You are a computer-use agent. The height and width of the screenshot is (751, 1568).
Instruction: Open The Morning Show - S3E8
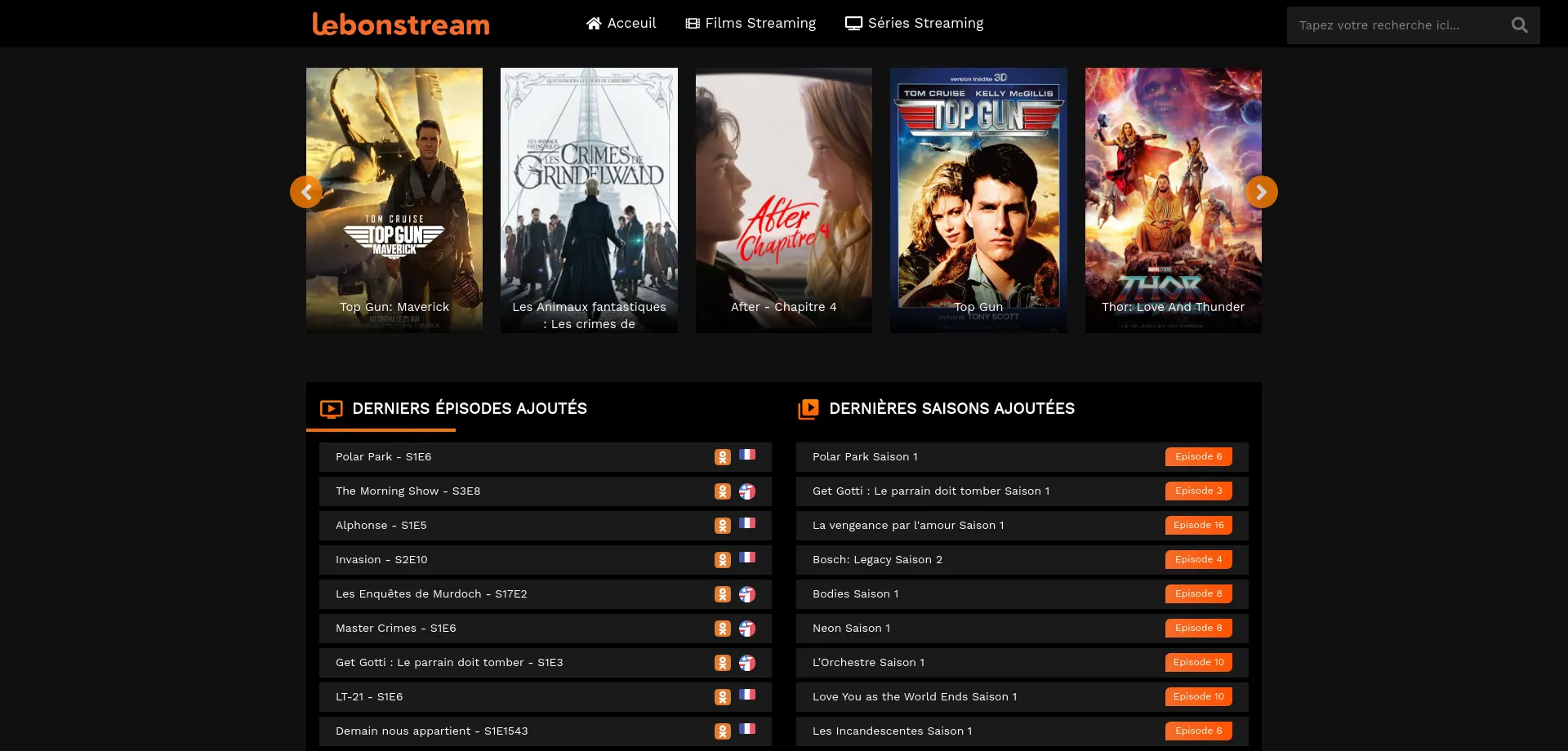[546, 491]
